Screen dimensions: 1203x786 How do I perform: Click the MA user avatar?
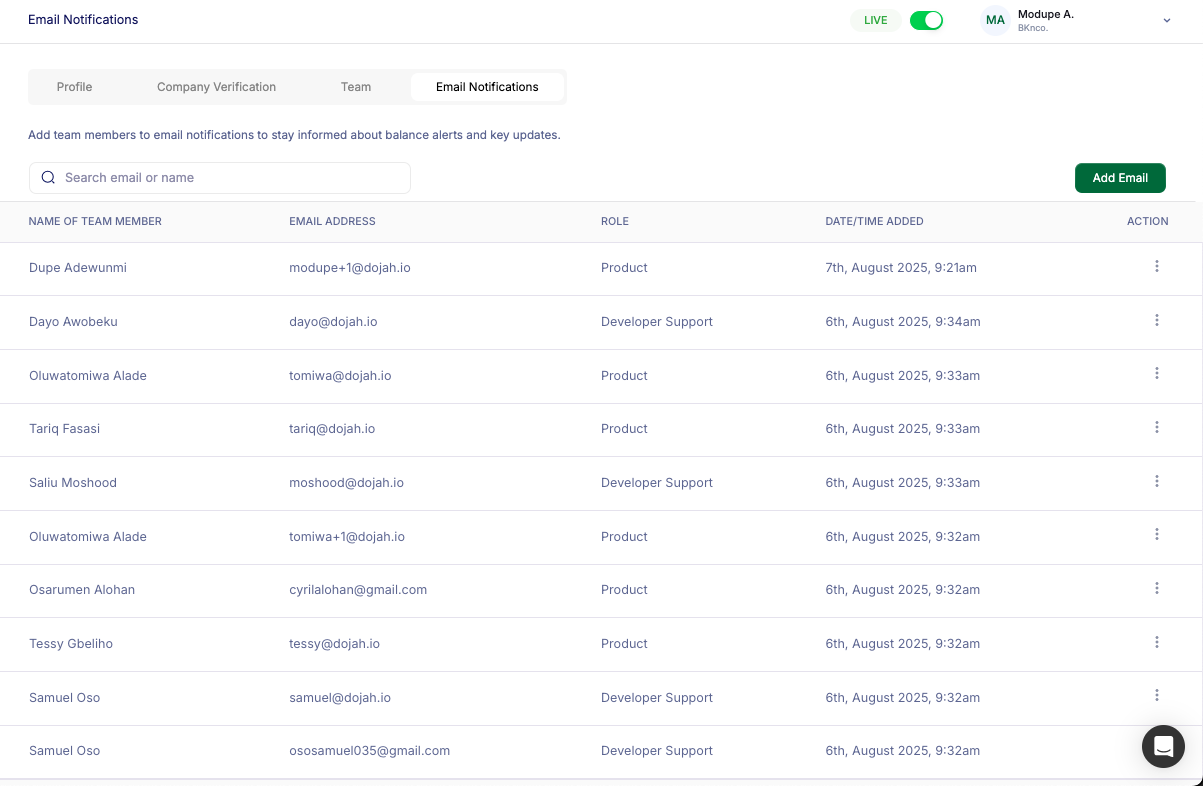(x=995, y=20)
